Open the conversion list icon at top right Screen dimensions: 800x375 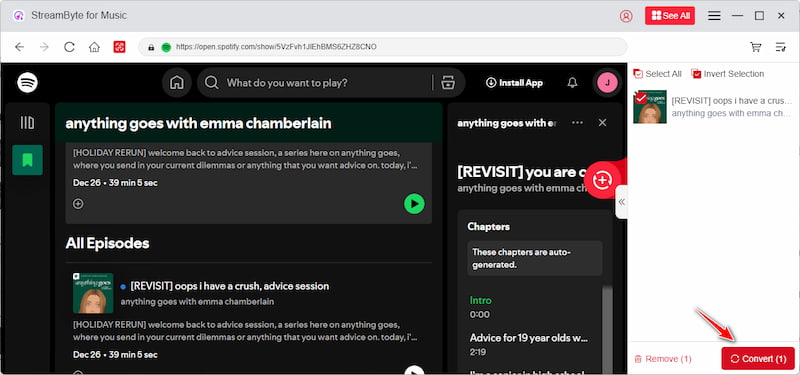[x=781, y=47]
